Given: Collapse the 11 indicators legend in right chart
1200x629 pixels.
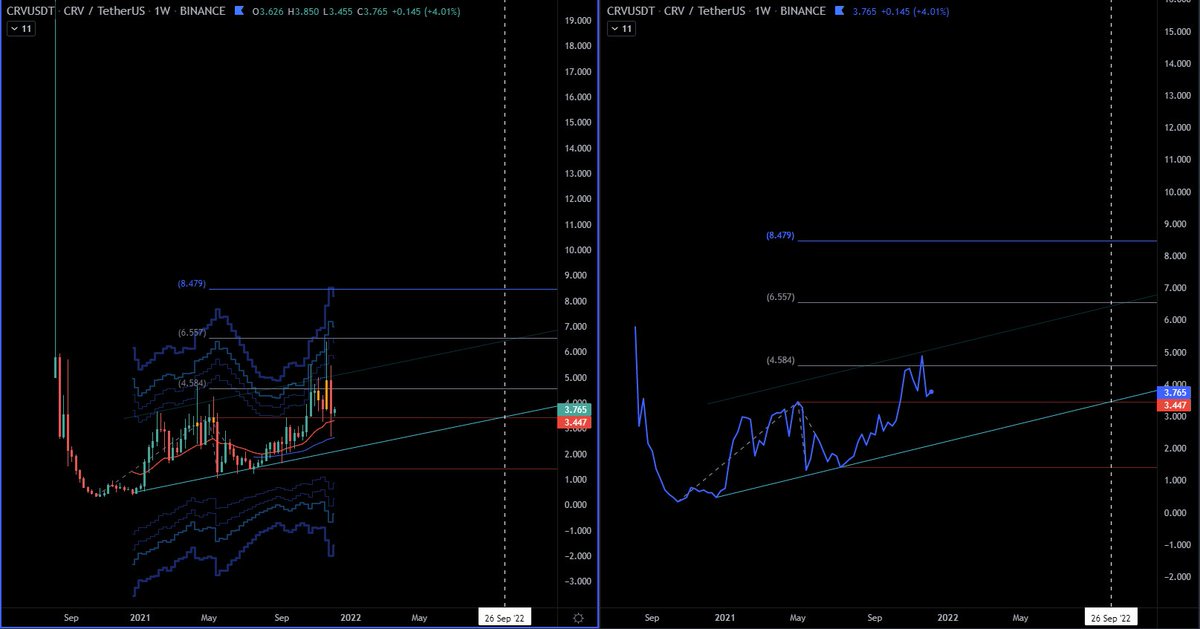Looking at the screenshot, I should 621,29.
